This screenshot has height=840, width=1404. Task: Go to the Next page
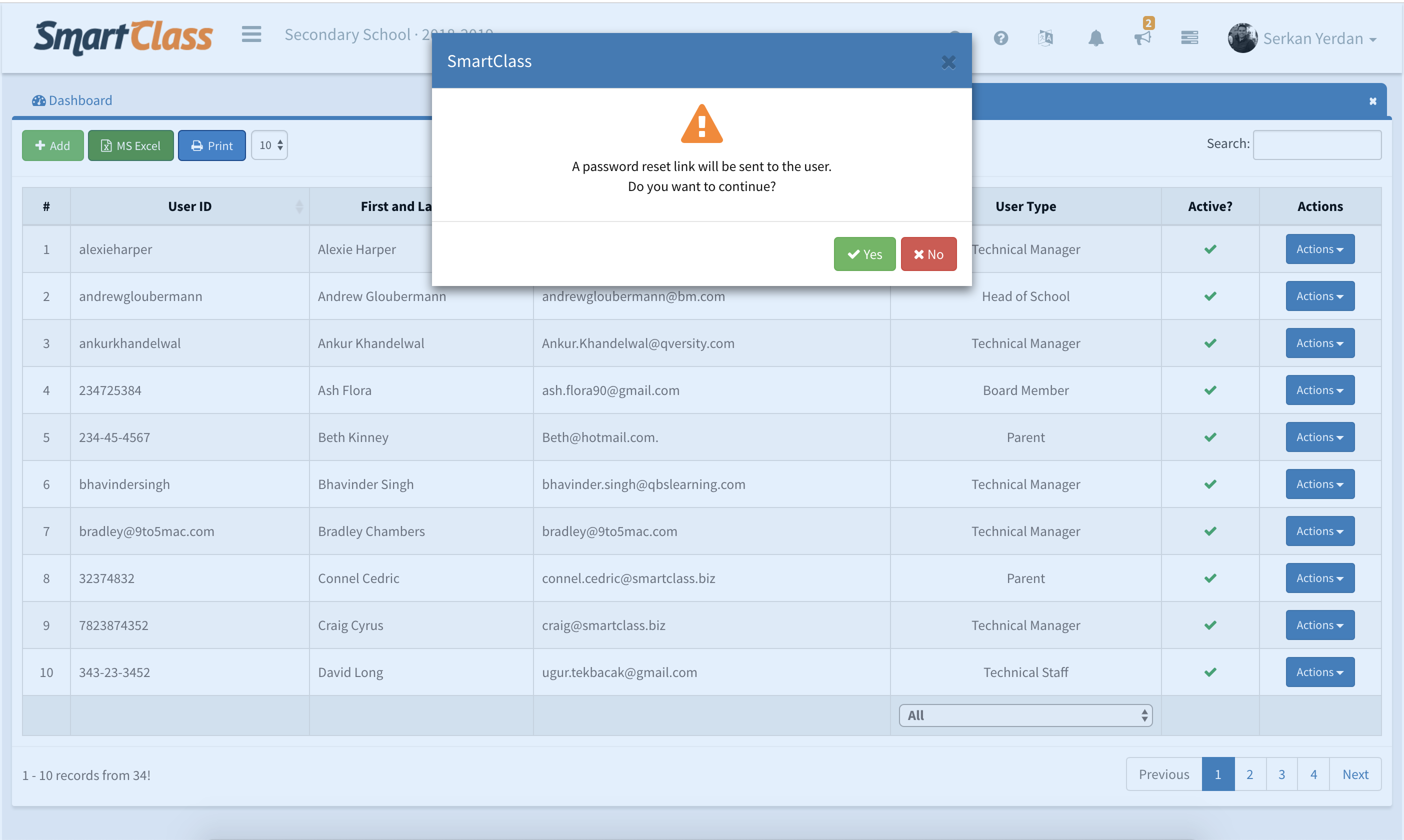click(x=1355, y=774)
